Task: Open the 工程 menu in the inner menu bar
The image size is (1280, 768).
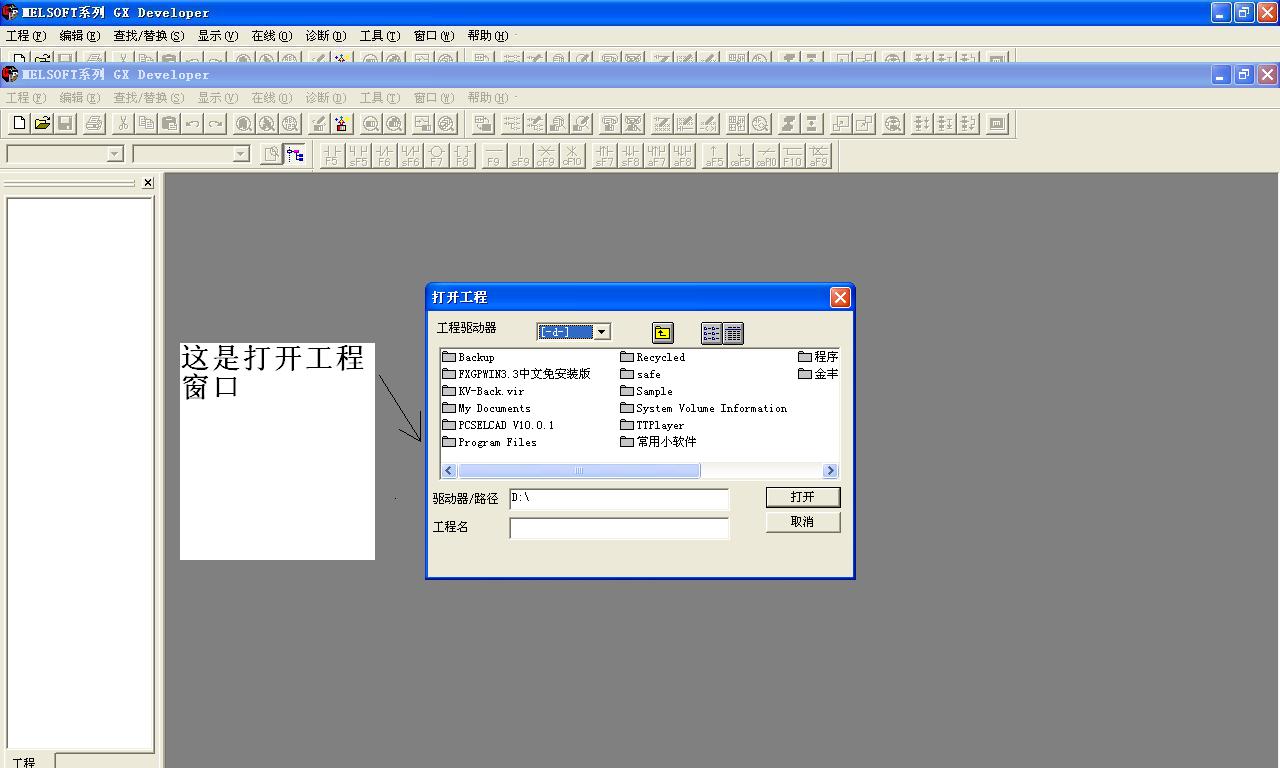Action: [25, 98]
